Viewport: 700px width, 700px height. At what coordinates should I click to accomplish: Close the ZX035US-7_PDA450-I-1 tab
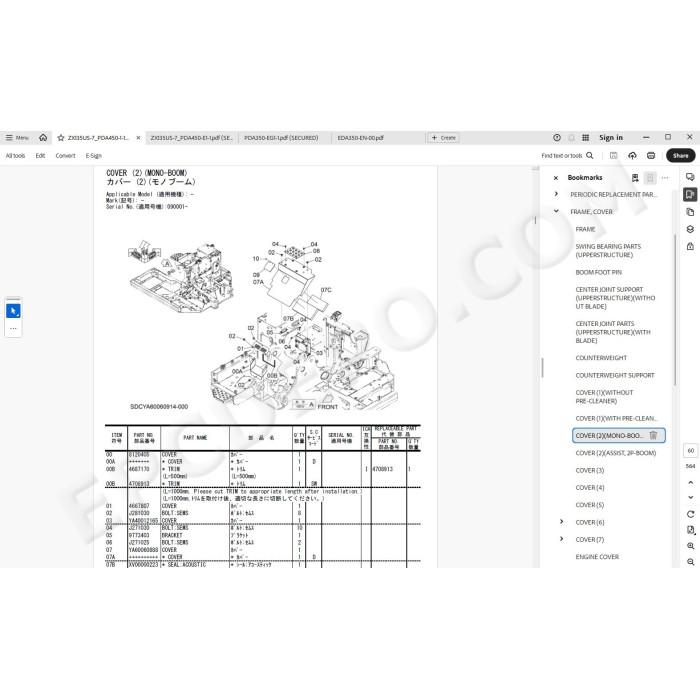pos(138,138)
